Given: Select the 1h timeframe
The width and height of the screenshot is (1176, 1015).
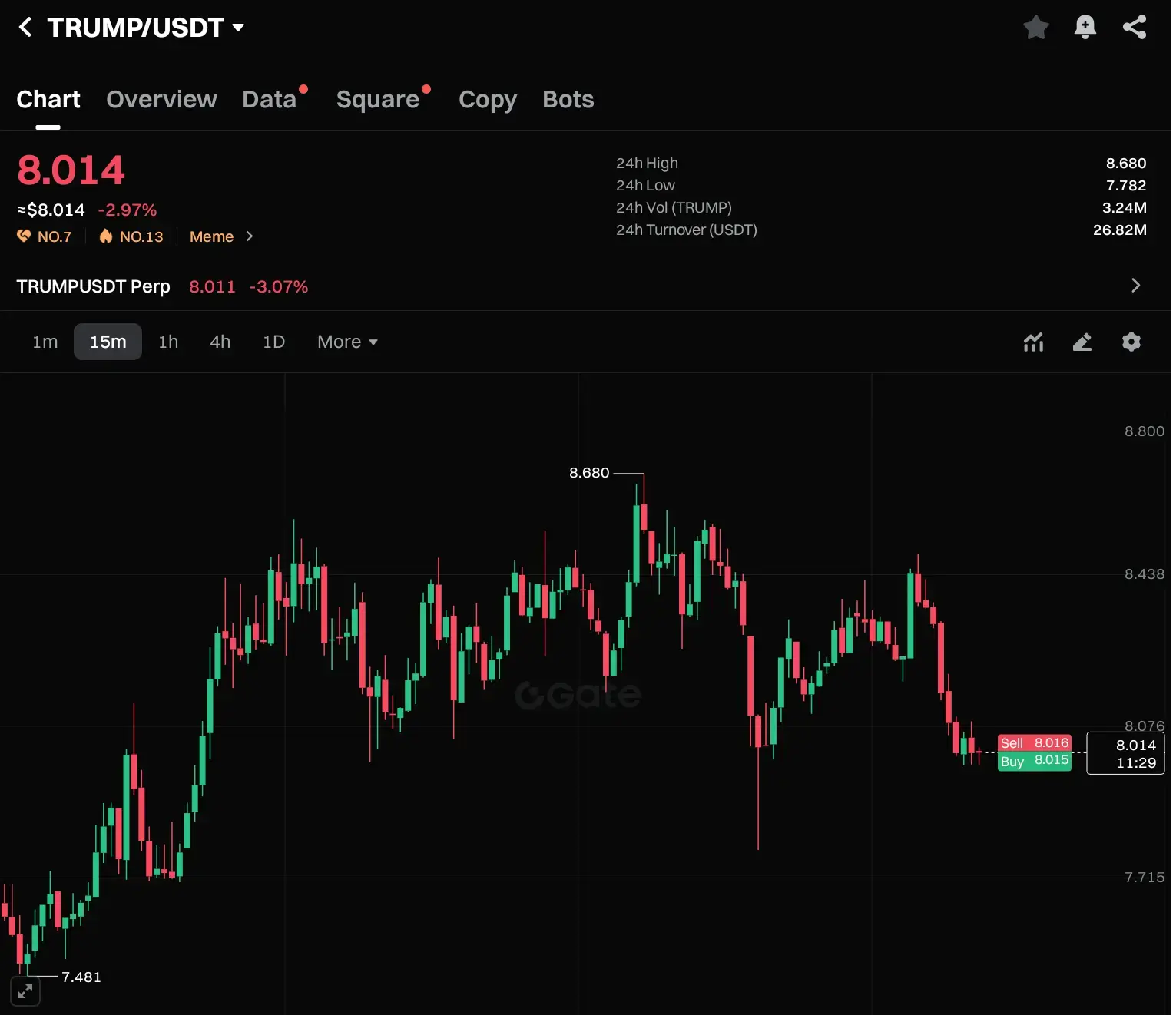Looking at the screenshot, I should click(168, 342).
